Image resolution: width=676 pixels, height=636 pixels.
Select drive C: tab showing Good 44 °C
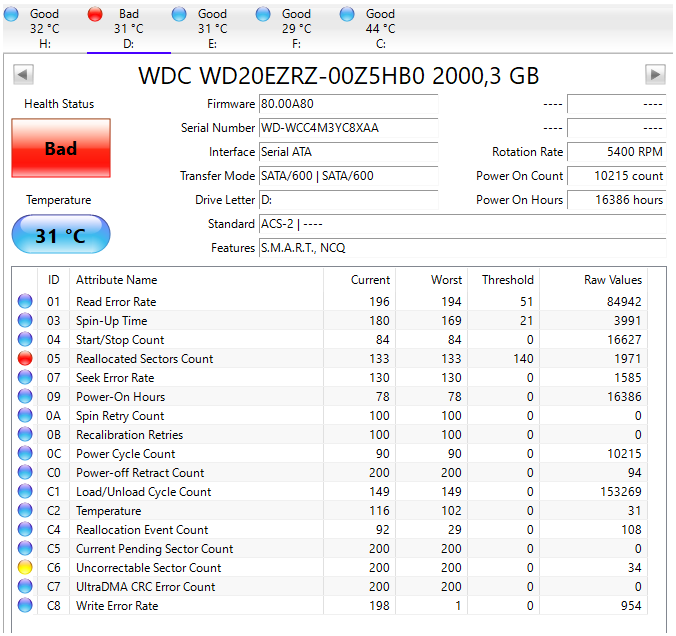tap(380, 28)
